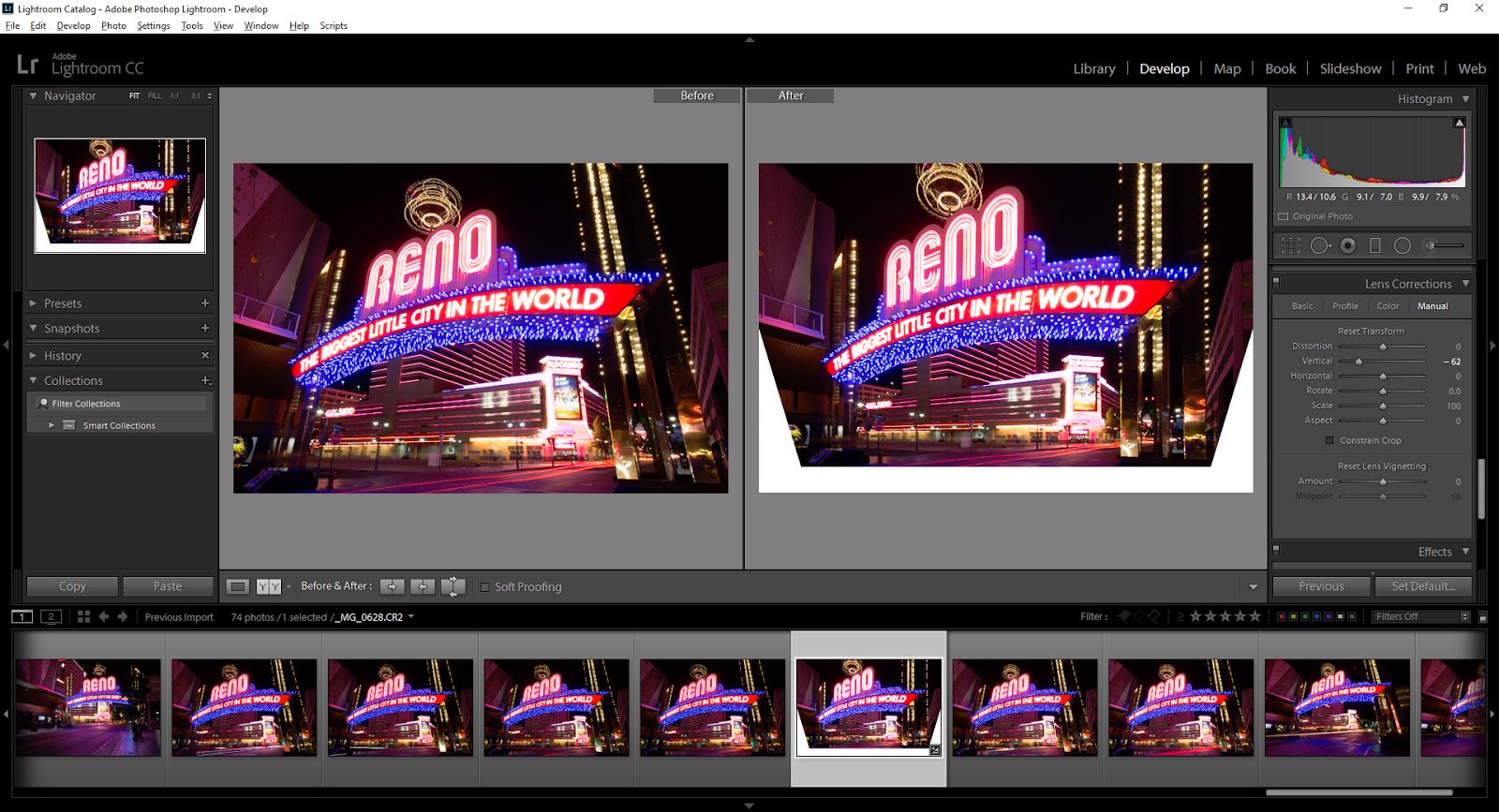Image resolution: width=1499 pixels, height=812 pixels.
Task: Enable Soft Proofing checkbox
Action: point(484,587)
